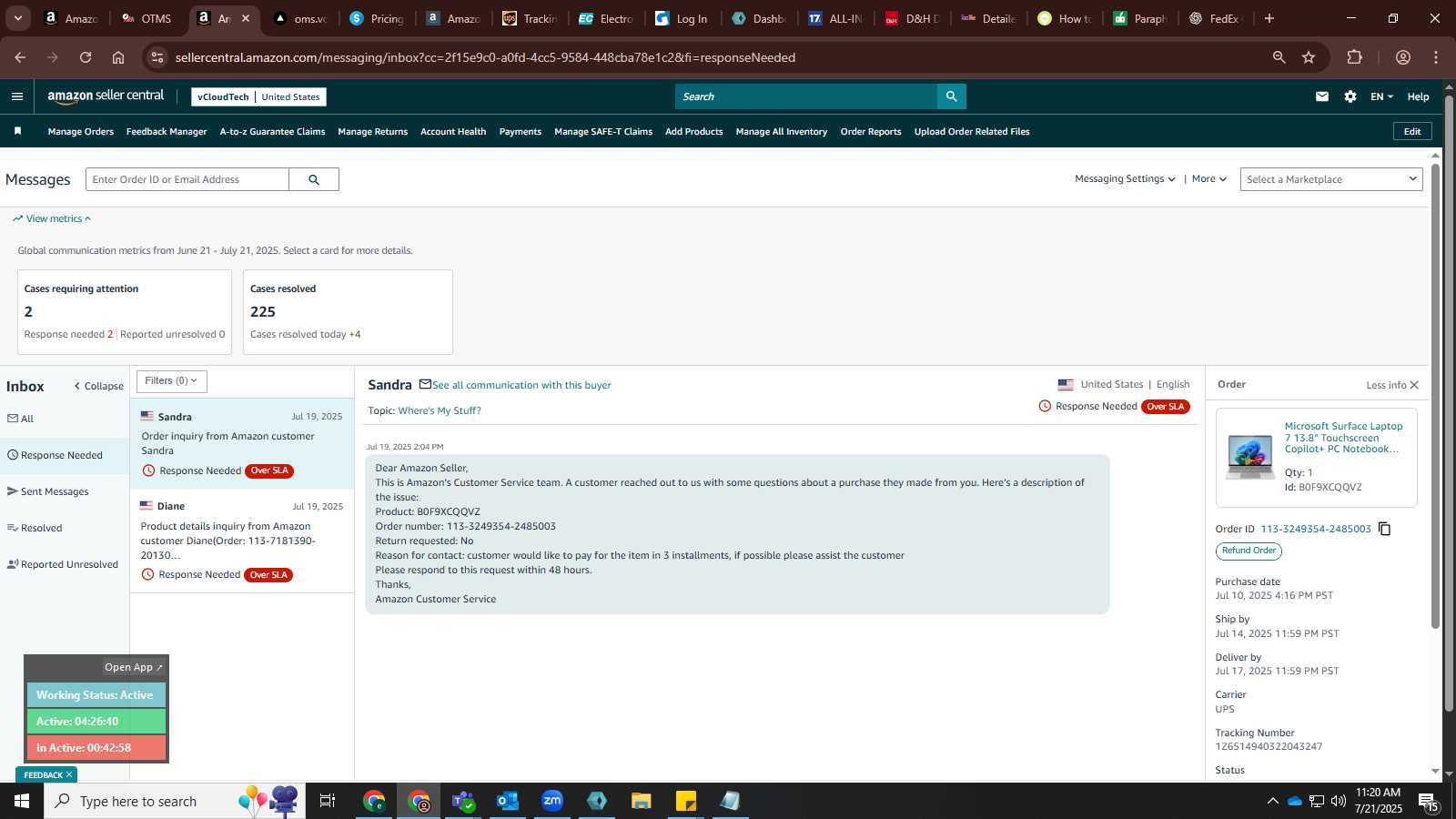Click the Order ID or Email input field
The width and height of the screenshot is (1456, 819).
(187, 179)
